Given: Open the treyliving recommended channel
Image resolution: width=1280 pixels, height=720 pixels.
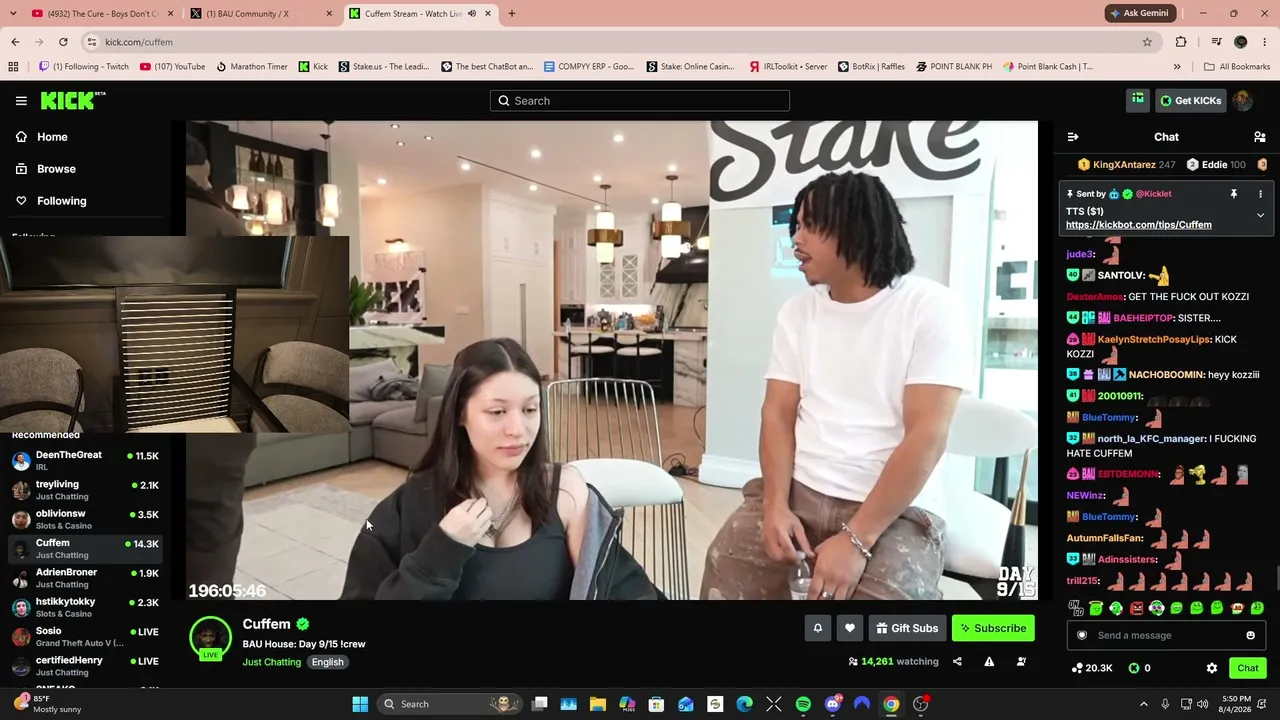Looking at the screenshot, I should coord(84,490).
